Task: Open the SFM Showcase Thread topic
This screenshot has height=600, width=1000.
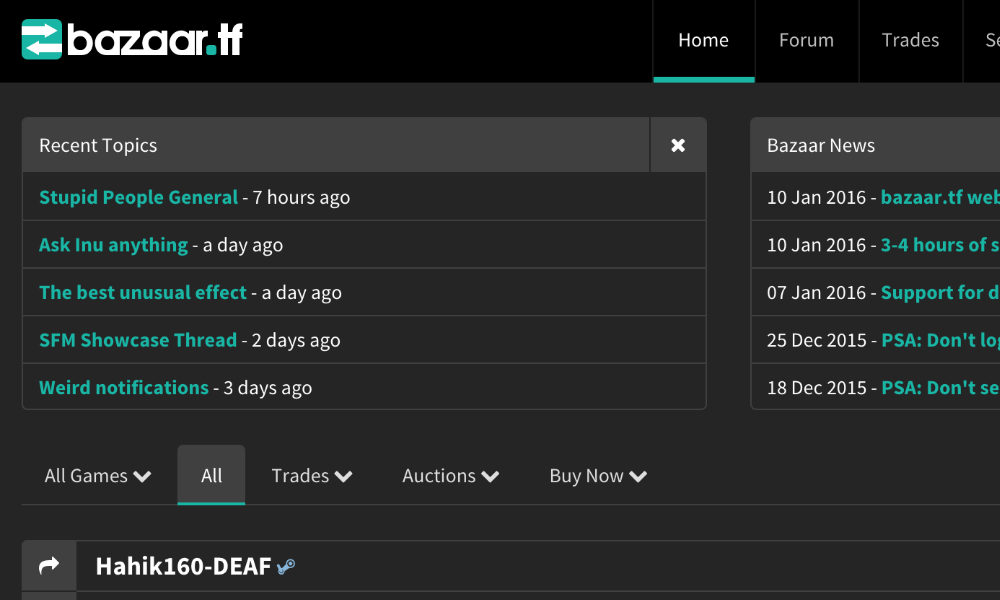Action: [x=138, y=340]
